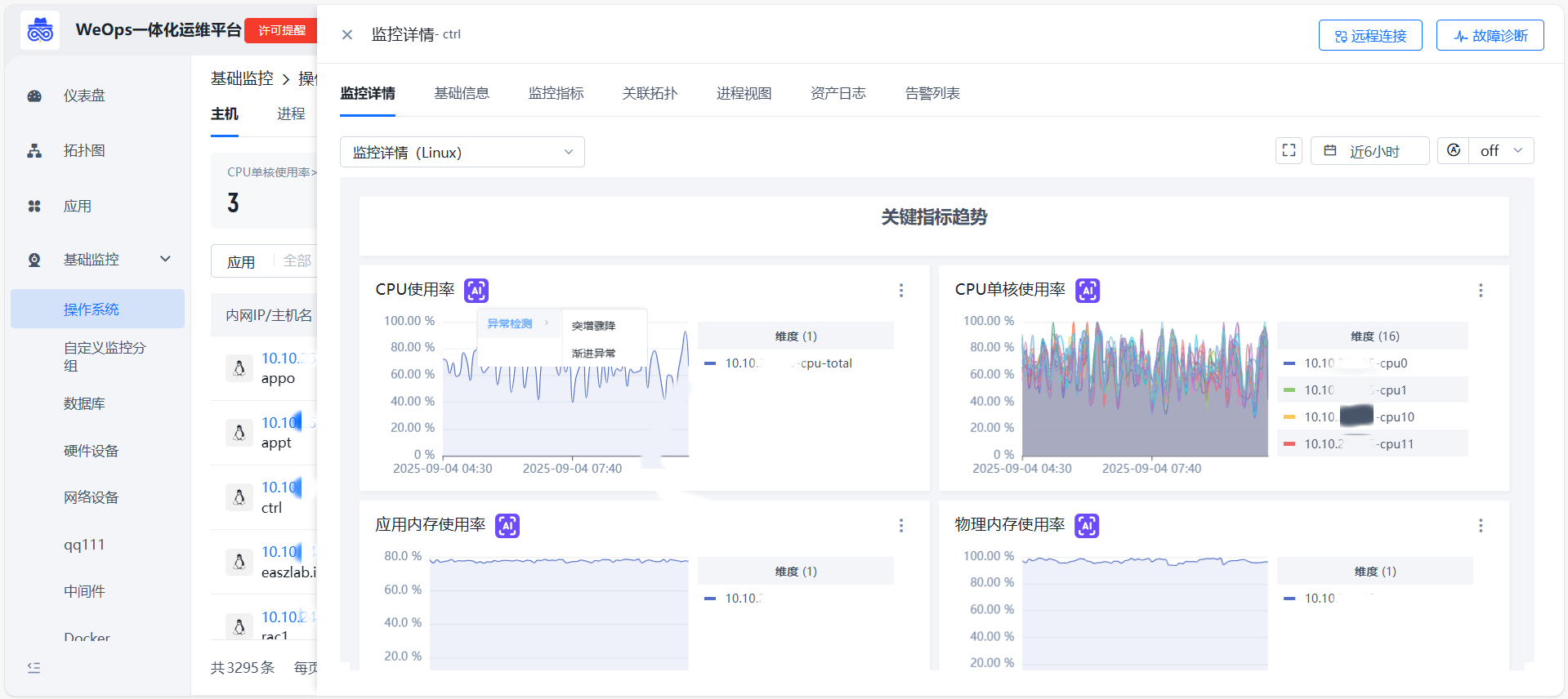Viewport: 1568px width, 699px height.
Task: Click the AI icon beside CPU单核使用率
Action: point(1088,291)
